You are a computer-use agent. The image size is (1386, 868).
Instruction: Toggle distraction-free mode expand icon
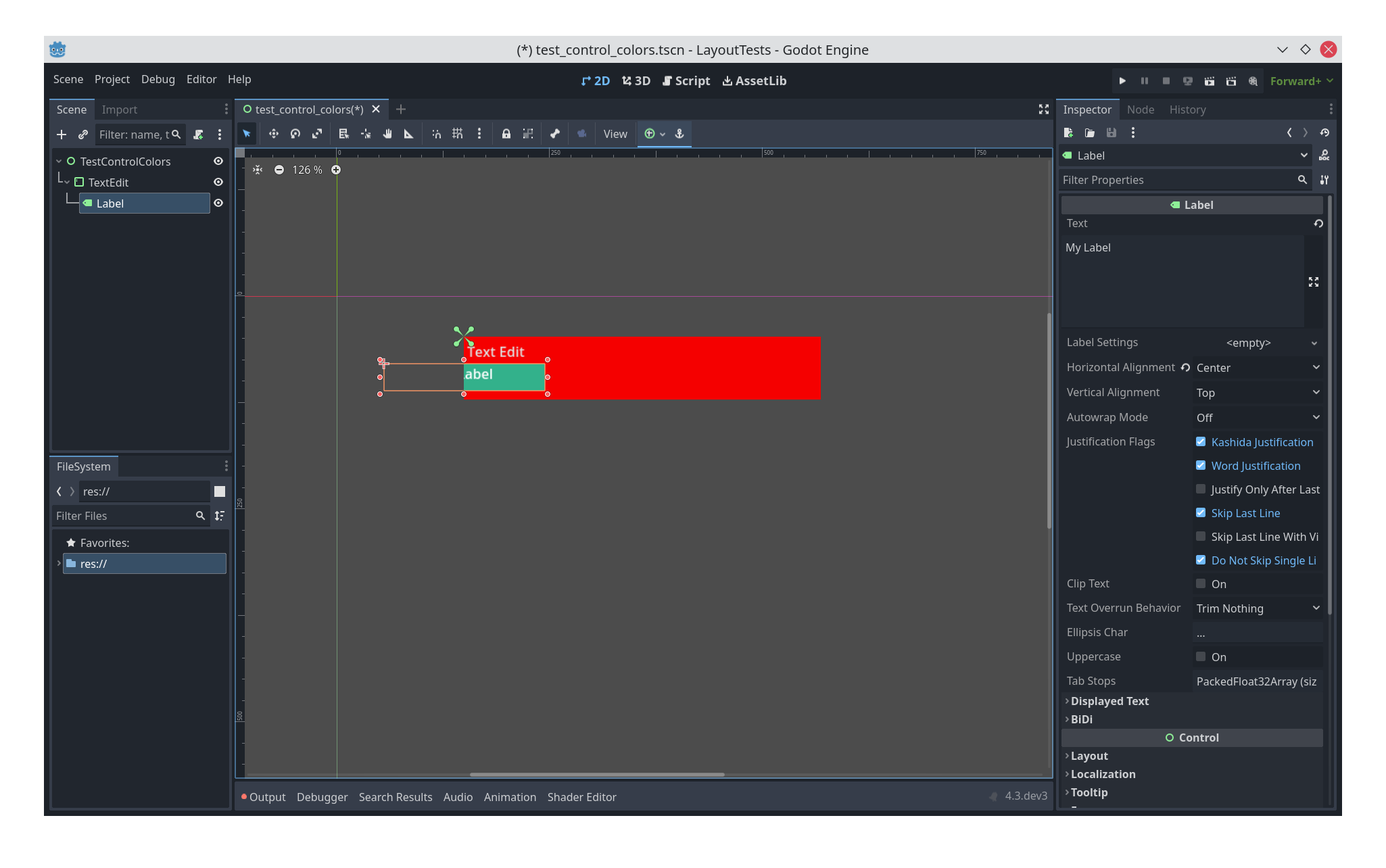1043,109
